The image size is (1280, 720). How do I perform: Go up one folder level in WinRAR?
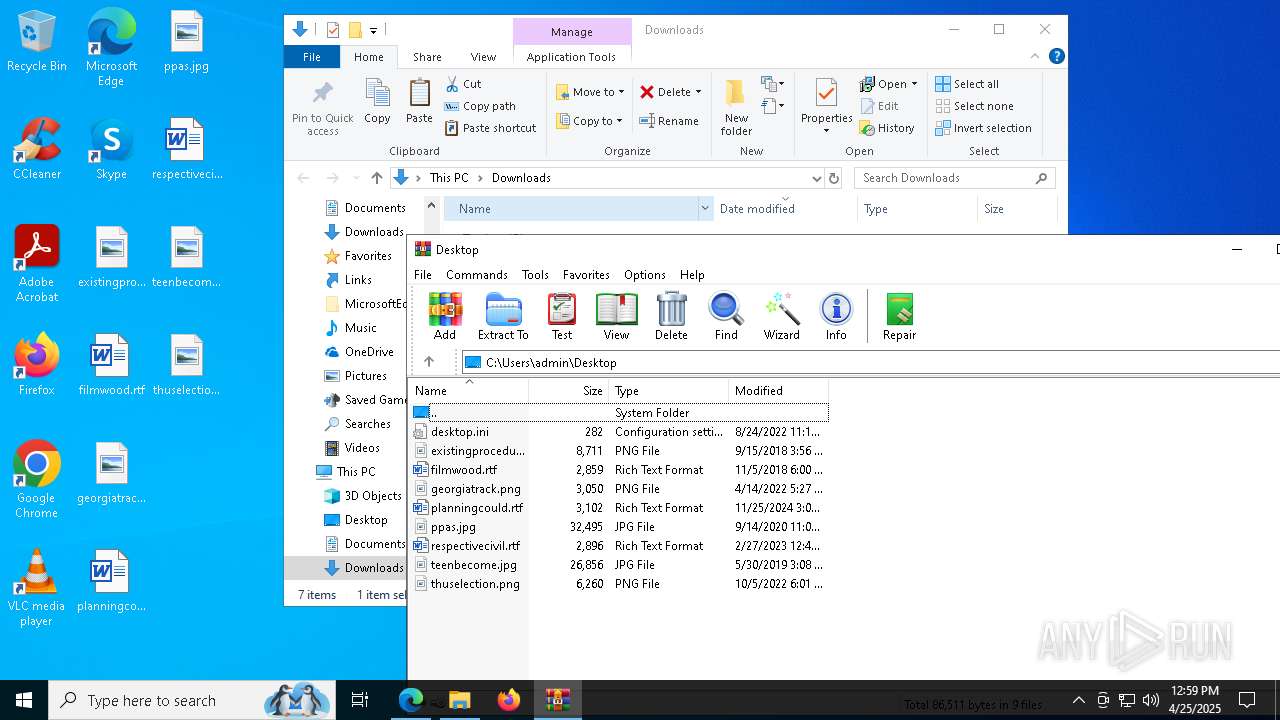[429, 362]
